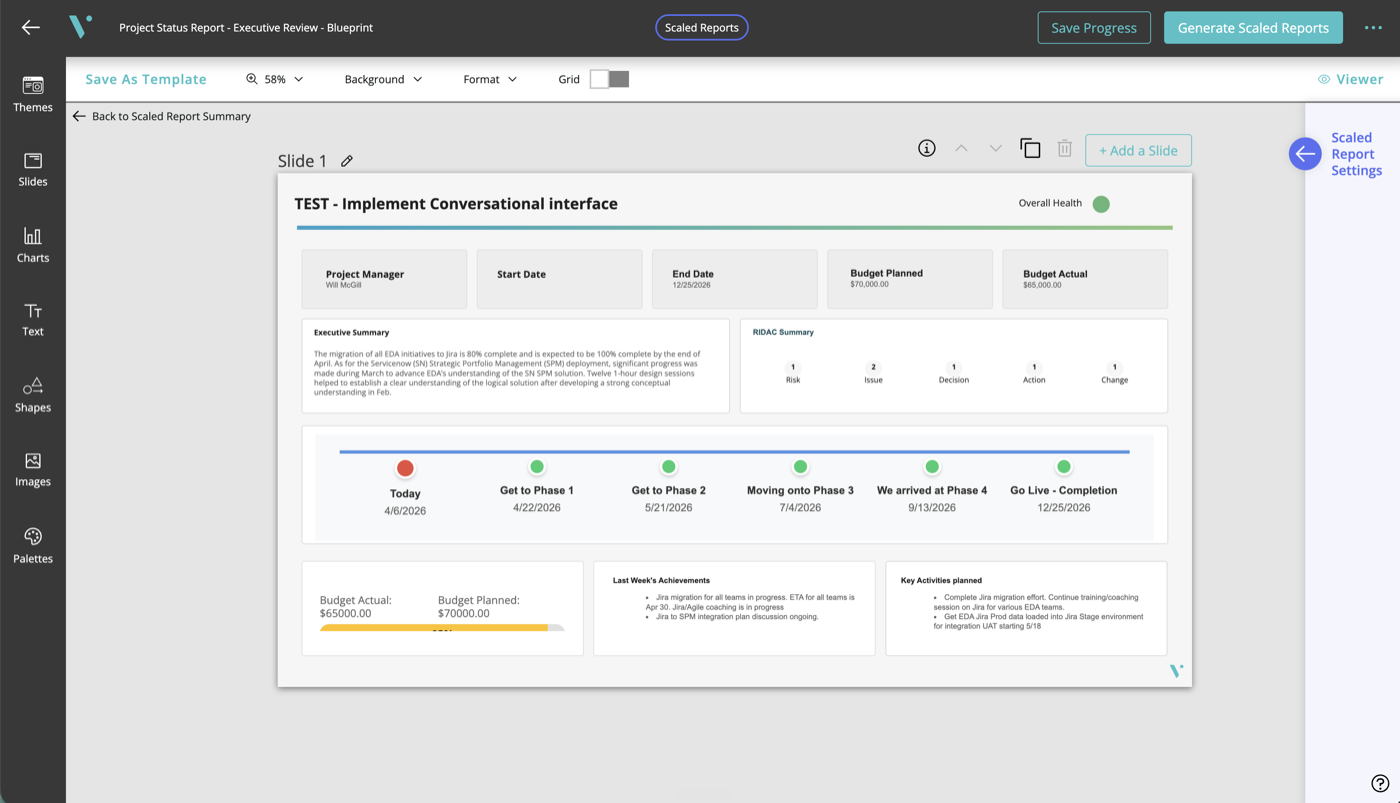Click Generate Scaled Reports button

(1253, 28)
